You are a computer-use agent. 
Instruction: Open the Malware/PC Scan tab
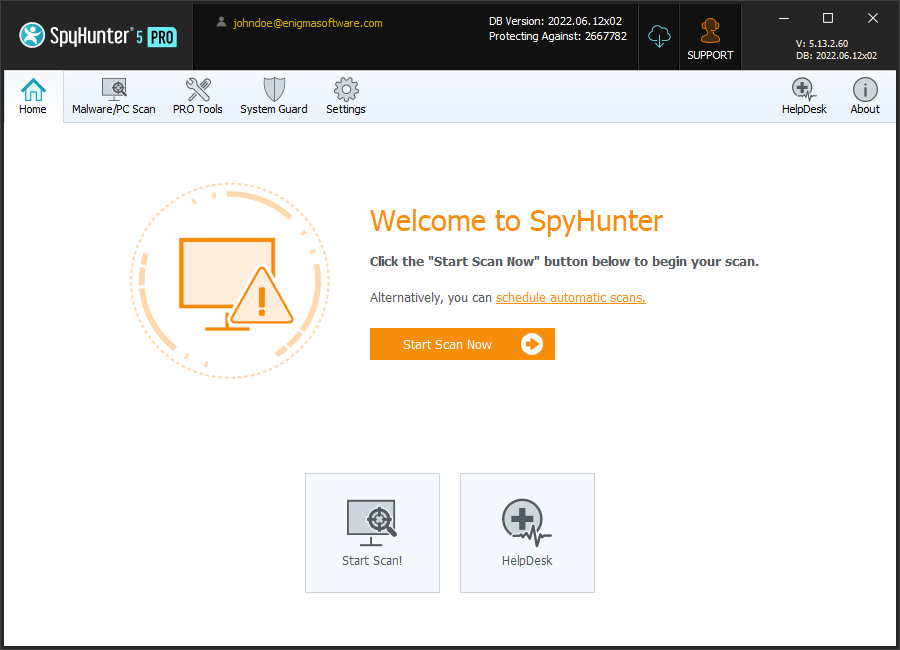tap(114, 97)
